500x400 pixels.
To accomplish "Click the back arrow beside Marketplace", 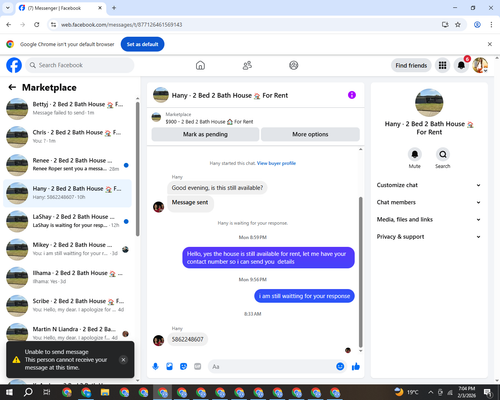I will click(12, 87).
